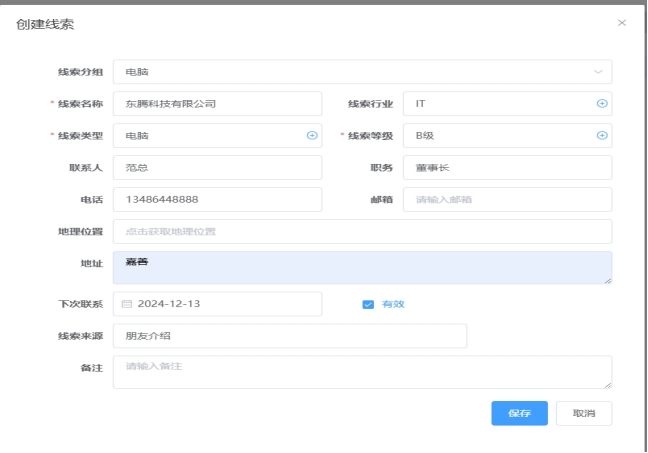Click the plus icon in 线索类型 field
The width and height of the screenshot is (648, 453).
(312, 136)
